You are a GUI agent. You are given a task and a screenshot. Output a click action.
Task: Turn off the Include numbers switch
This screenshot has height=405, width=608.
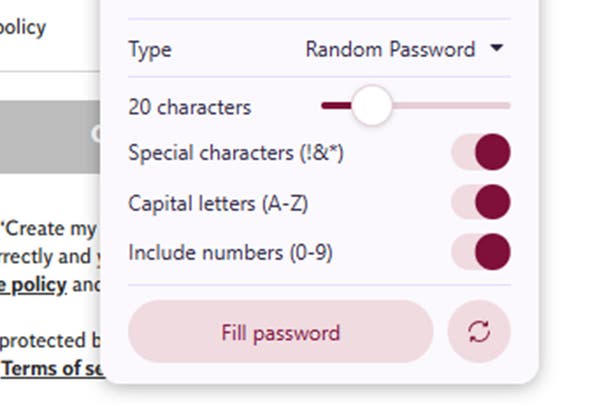click(481, 252)
